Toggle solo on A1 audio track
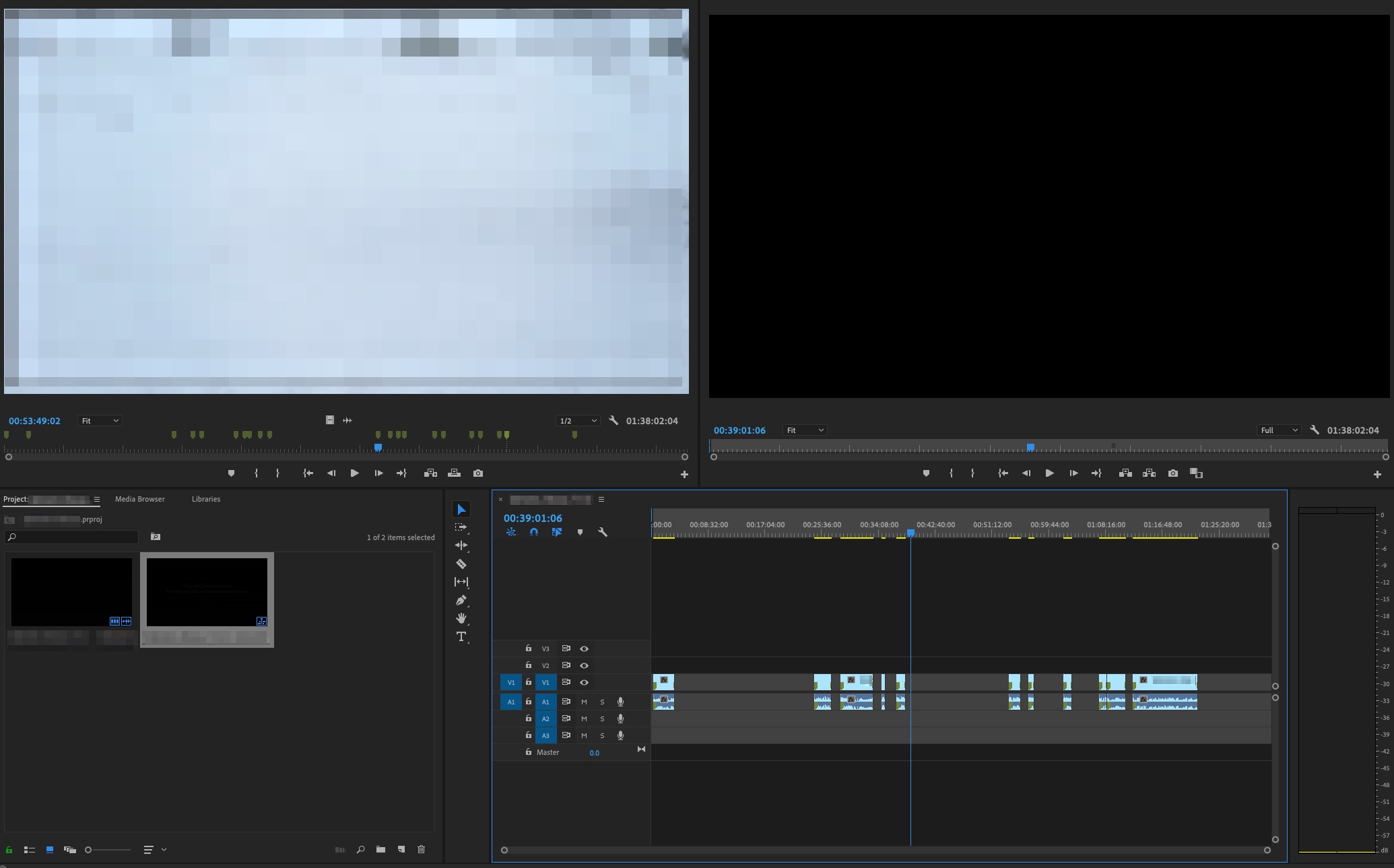This screenshot has height=868, width=1394. 602,701
